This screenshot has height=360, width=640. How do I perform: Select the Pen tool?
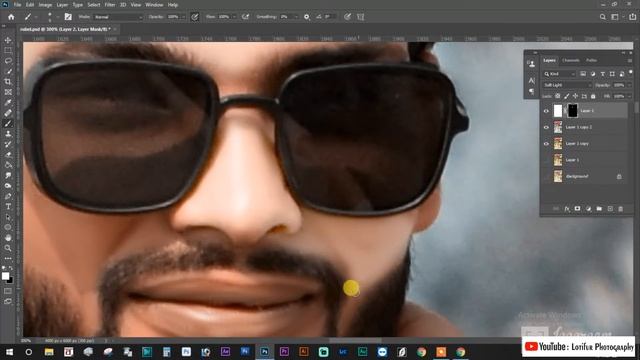pyautogui.click(x=8, y=196)
